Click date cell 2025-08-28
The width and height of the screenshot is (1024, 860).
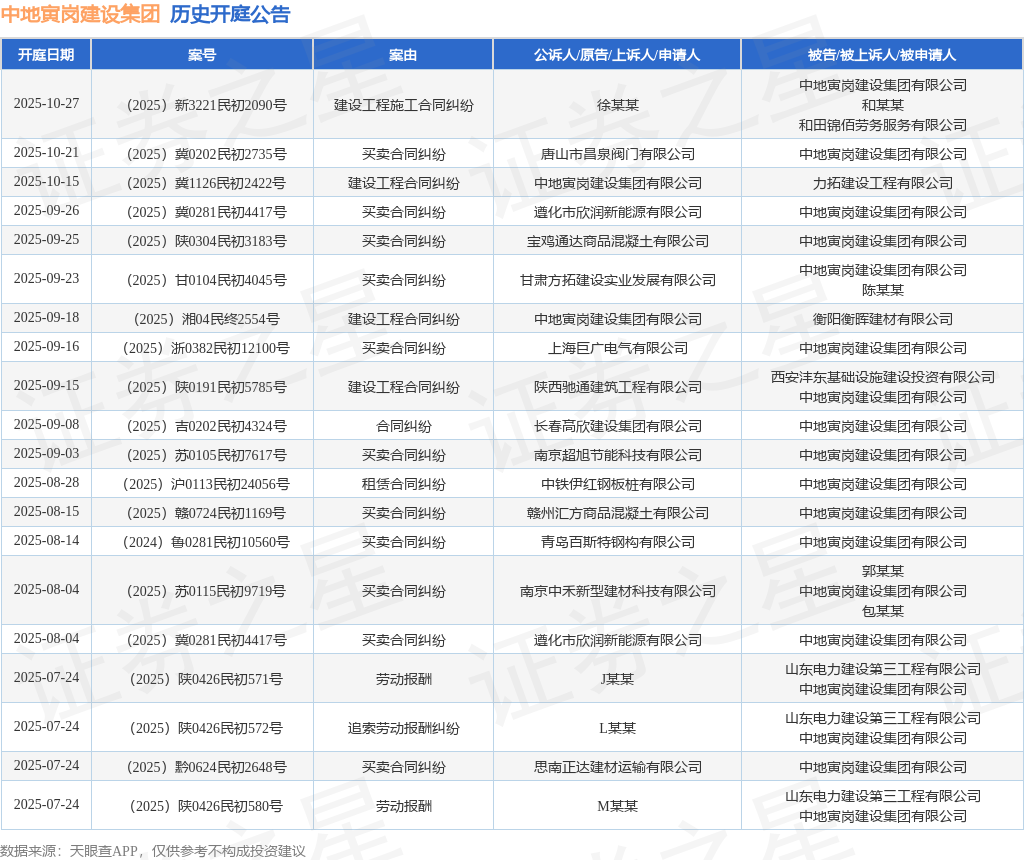tap(46, 483)
